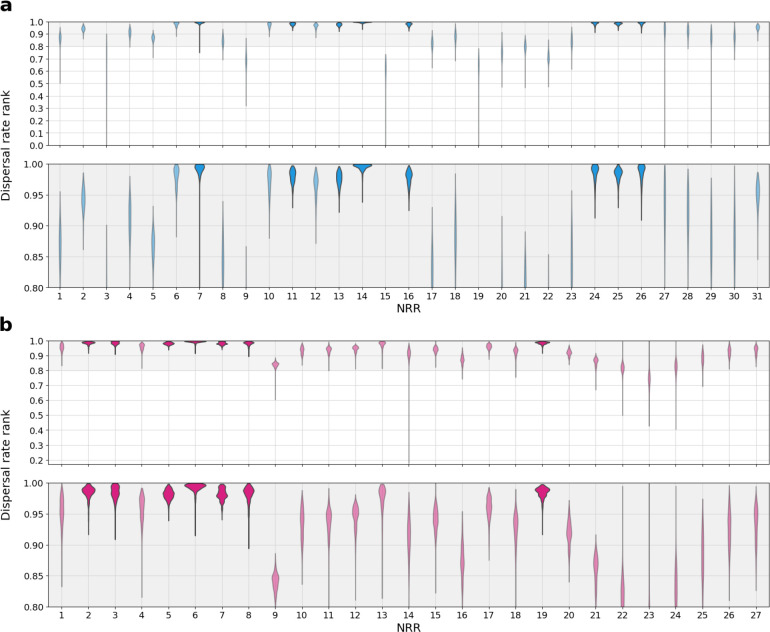Click the bold panel label "b"

tap(6, 325)
